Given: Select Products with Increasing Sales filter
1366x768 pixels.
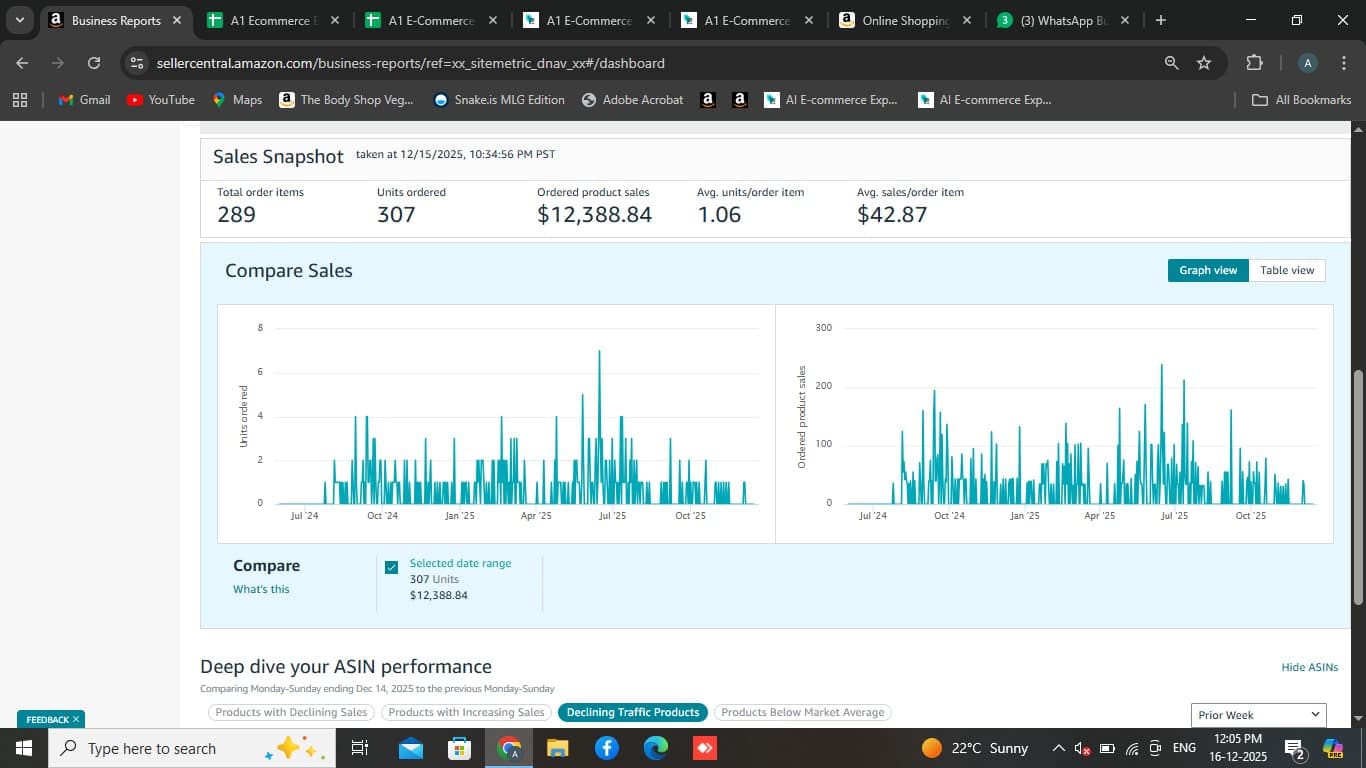Looking at the screenshot, I should pyautogui.click(x=466, y=712).
